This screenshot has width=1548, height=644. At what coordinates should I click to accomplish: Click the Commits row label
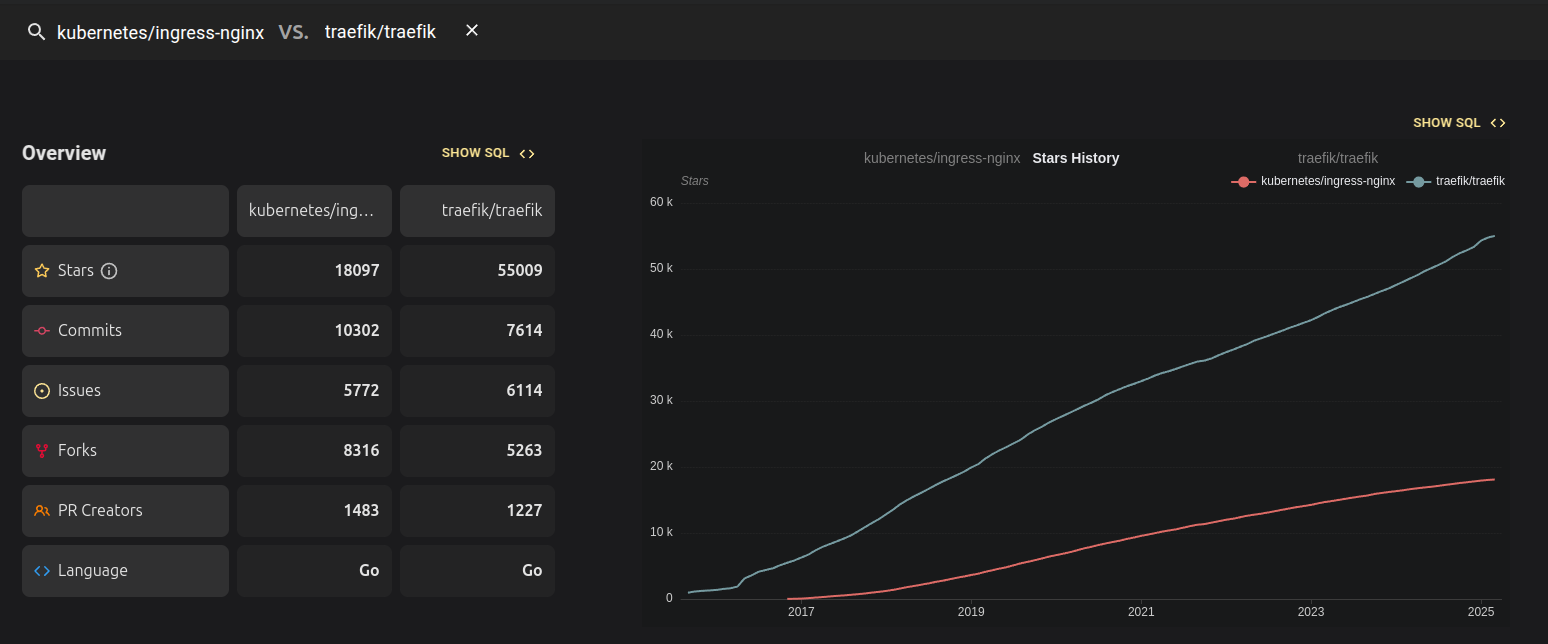pos(90,331)
